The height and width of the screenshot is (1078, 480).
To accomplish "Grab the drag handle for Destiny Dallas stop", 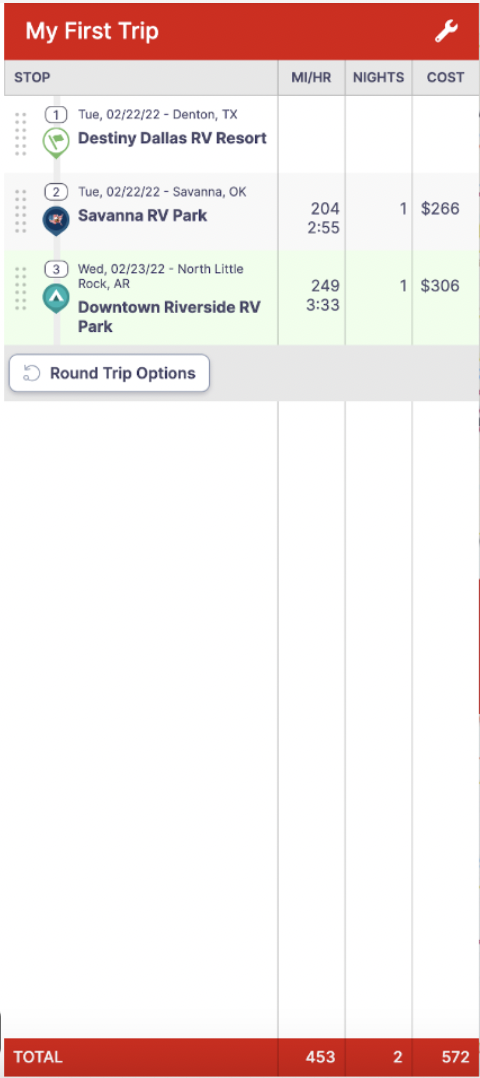I will 21,134.
